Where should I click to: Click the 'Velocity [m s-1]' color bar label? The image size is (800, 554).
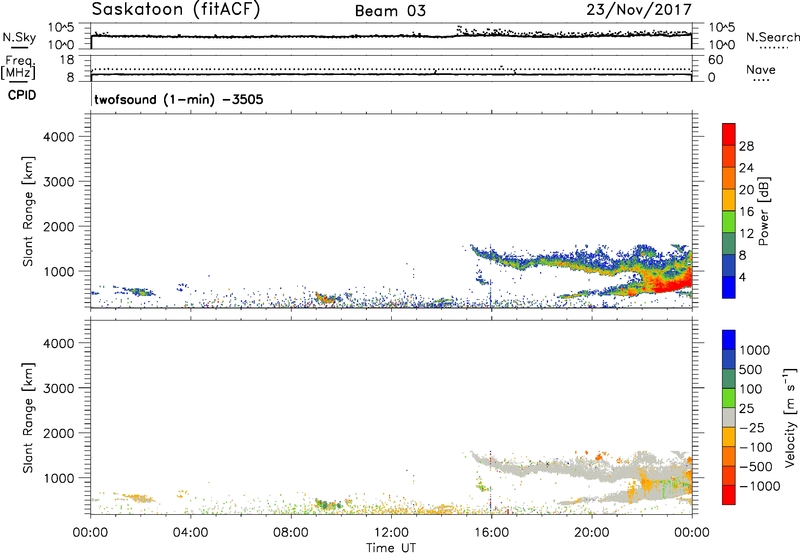pos(790,417)
